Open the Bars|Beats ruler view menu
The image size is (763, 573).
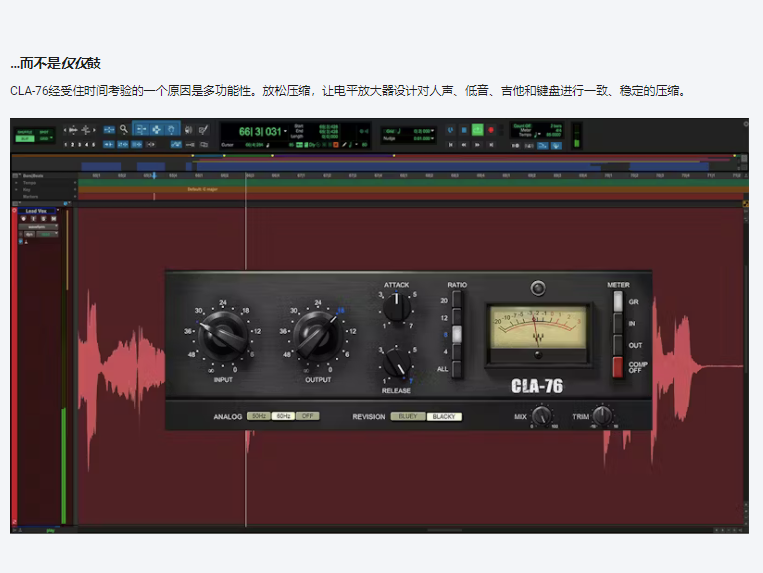click(x=16, y=176)
